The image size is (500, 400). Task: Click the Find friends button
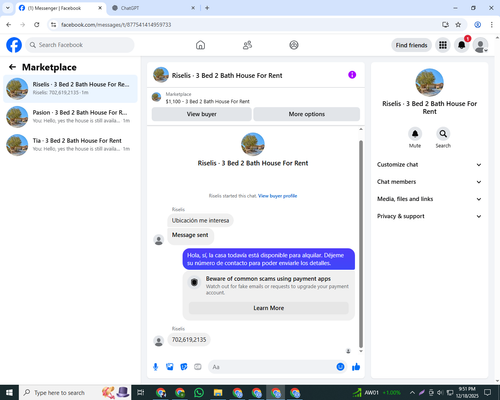411,45
